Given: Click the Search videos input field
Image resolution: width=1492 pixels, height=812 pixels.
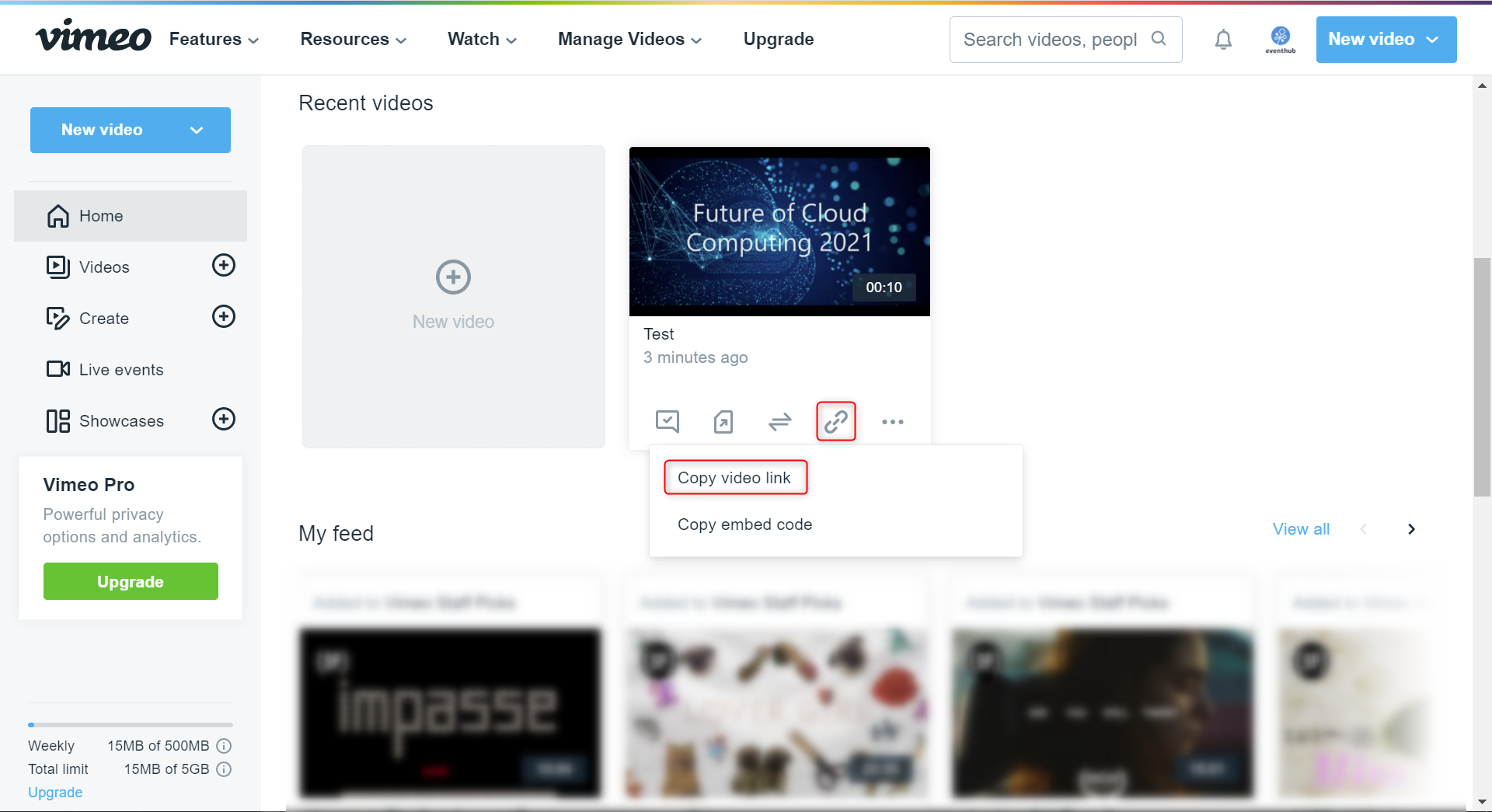Looking at the screenshot, I should pos(1066,40).
